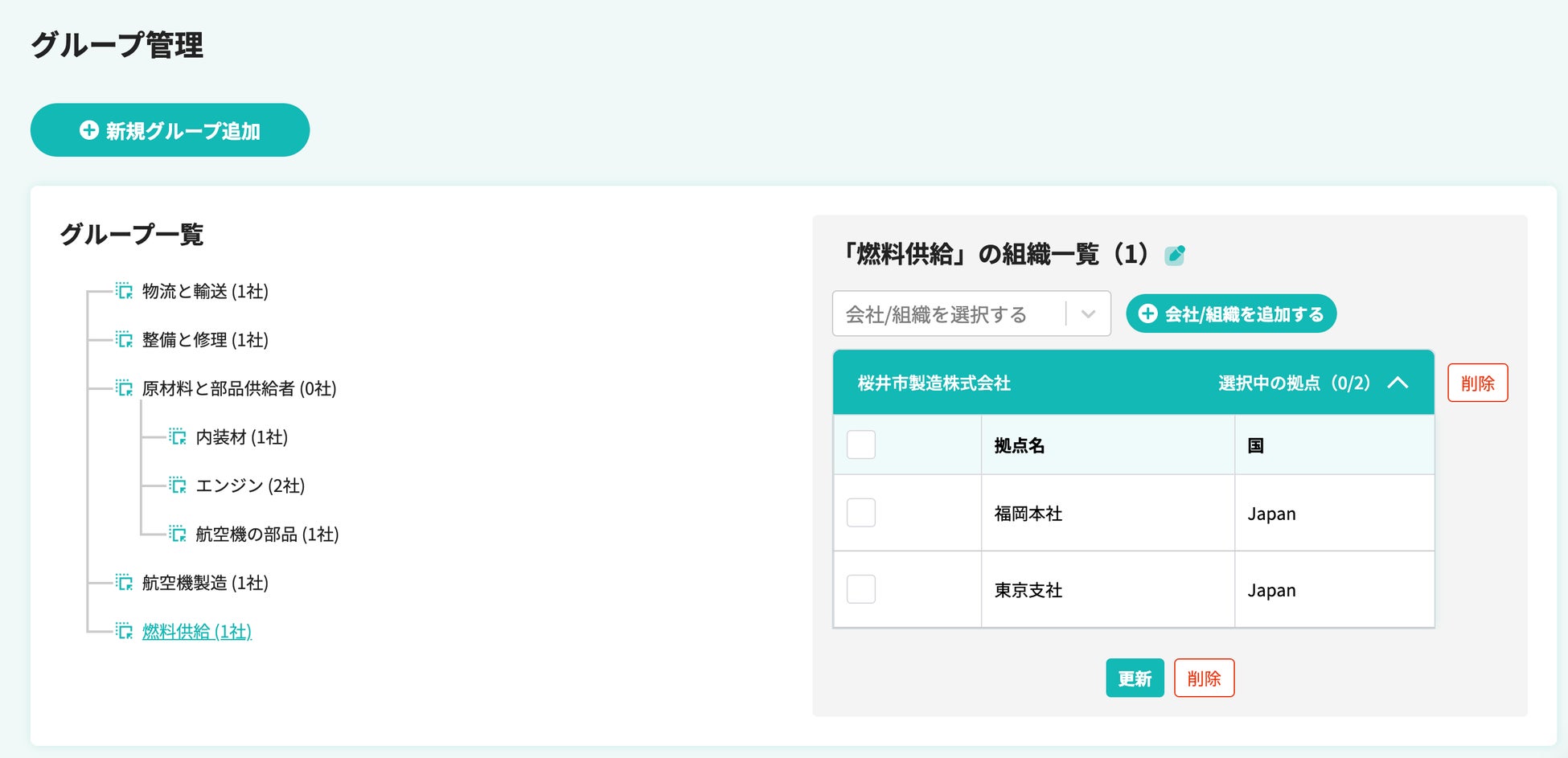Screen dimensions: 1568x758
Task: Click group icon next to 物流と輸送
Action: point(124,291)
